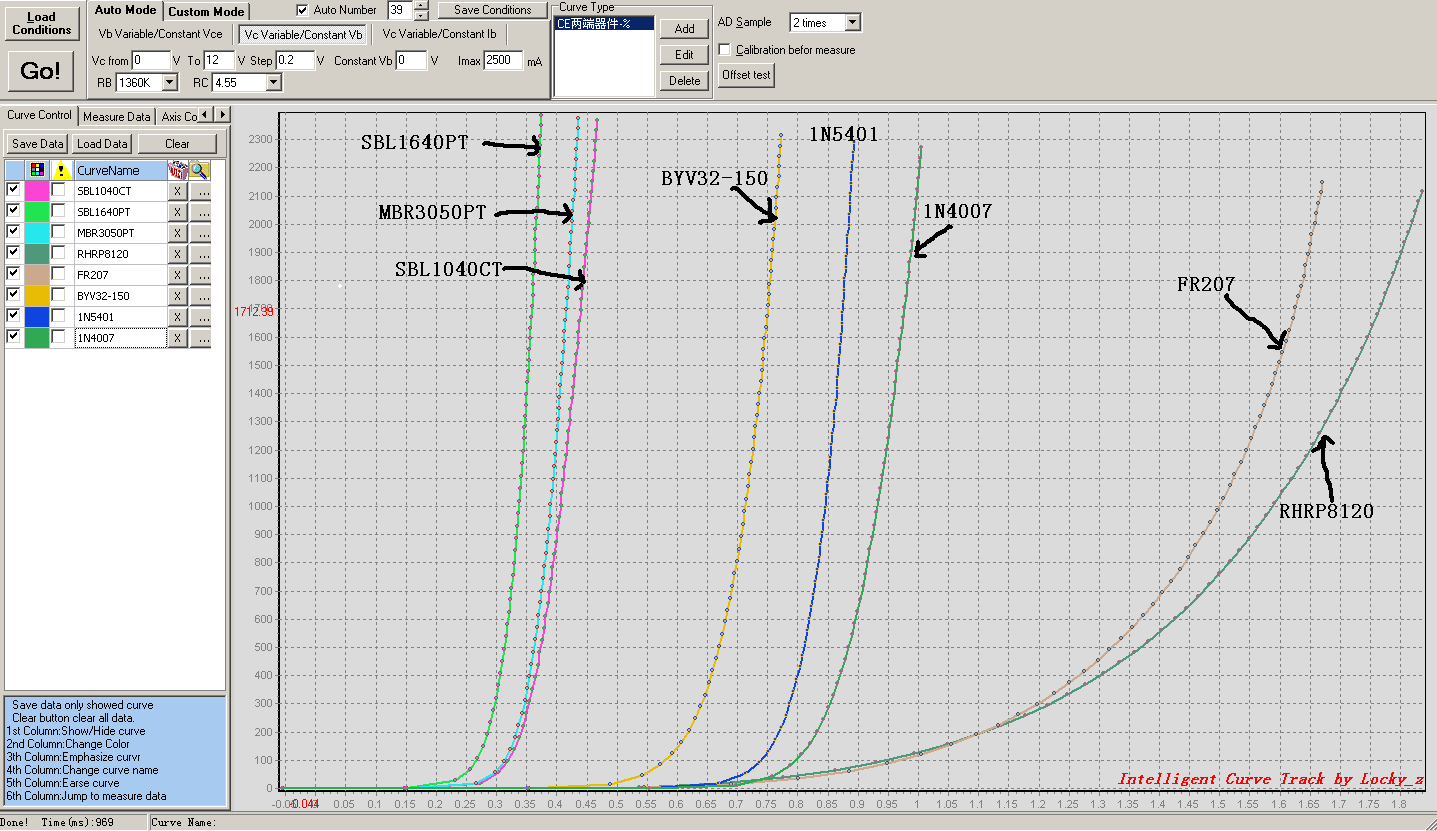This screenshot has height=831, width=1437.
Task: Decrease Auto Number with down spinner
Action: [421, 15]
